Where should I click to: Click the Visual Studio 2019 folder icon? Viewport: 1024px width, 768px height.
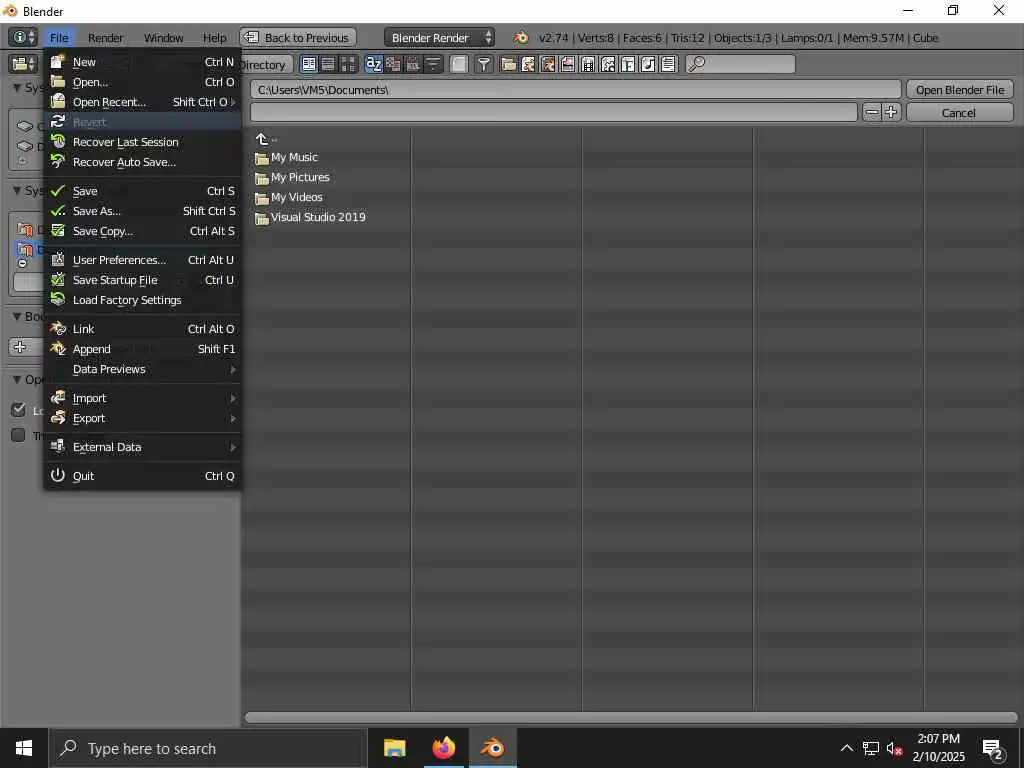(x=262, y=219)
